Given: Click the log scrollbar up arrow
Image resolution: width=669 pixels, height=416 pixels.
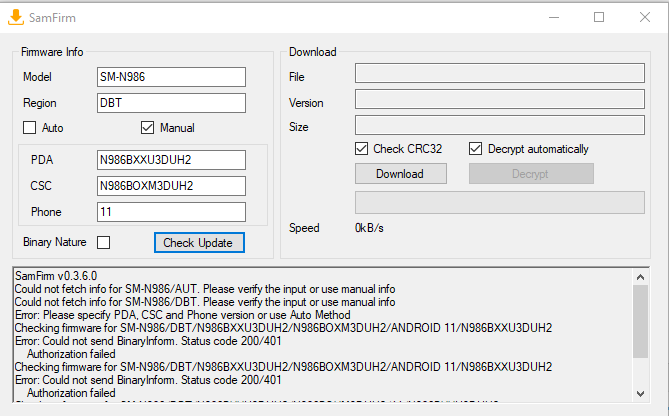Looking at the screenshot, I should (640, 277).
